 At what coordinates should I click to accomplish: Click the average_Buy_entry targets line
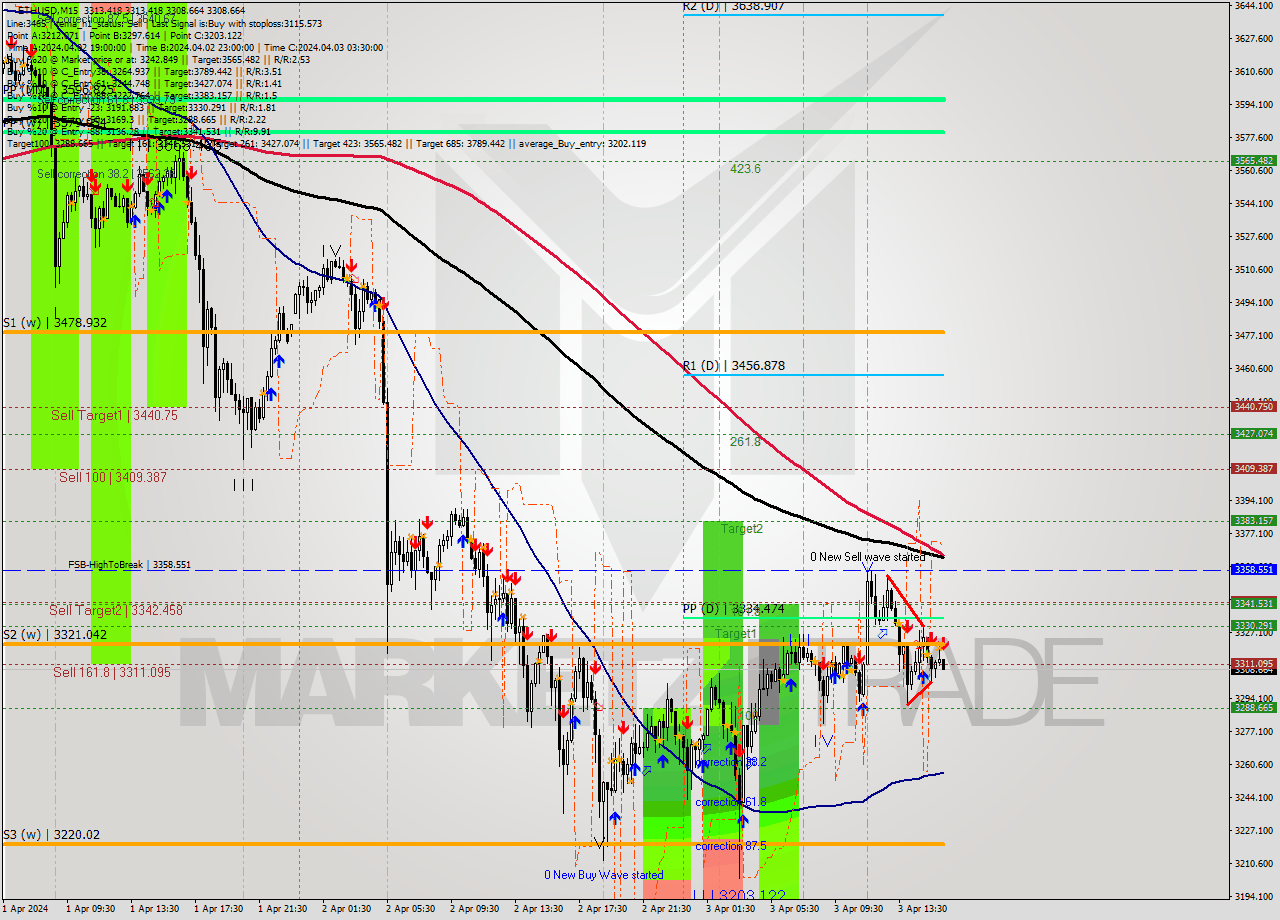click(x=326, y=143)
